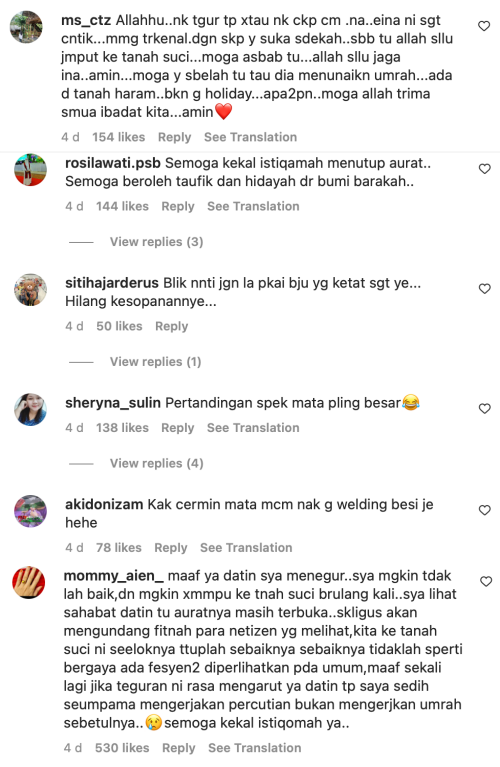
Task: See Translation for akidonizam's comment
Action: pyautogui.click(x=246, y=547)
